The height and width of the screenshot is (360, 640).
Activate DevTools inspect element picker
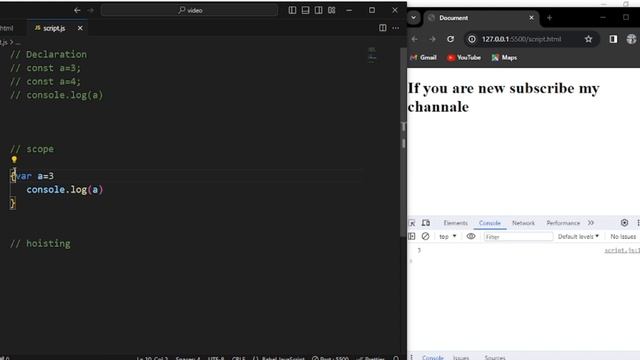pos(412,223)
